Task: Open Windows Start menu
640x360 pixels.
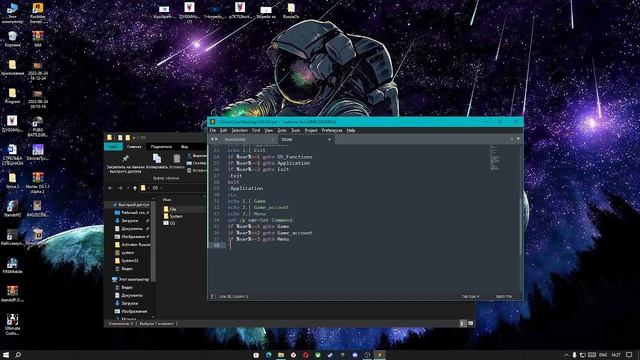Action: [6, 355]
